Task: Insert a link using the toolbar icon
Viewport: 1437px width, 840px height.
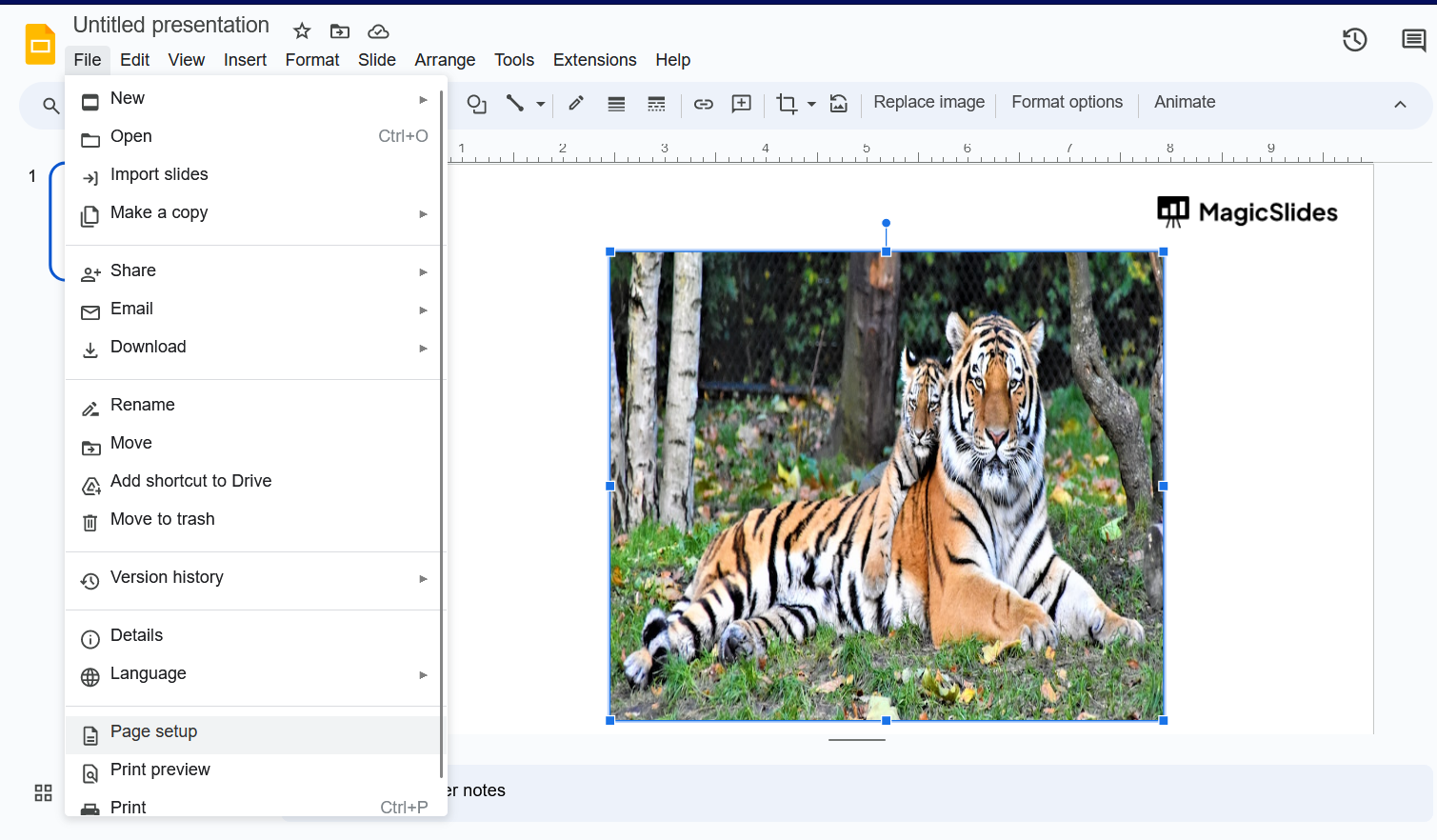Action: click(703, 104)
